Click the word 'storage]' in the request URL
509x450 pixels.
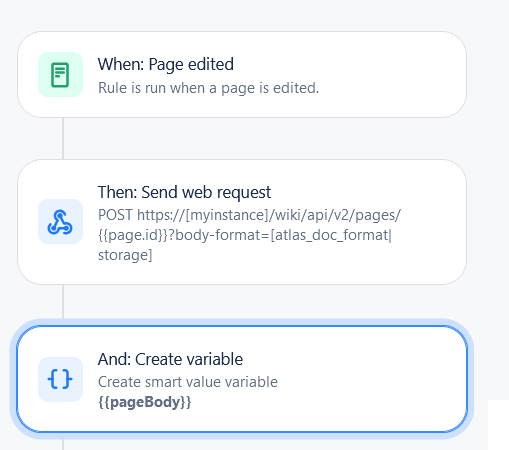125,255
